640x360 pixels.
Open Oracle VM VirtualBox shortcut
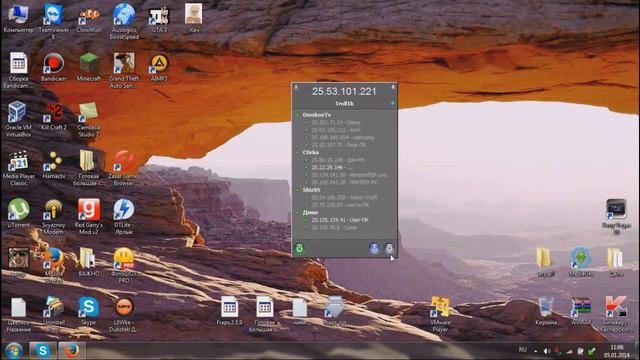click(x=18, y=119)
